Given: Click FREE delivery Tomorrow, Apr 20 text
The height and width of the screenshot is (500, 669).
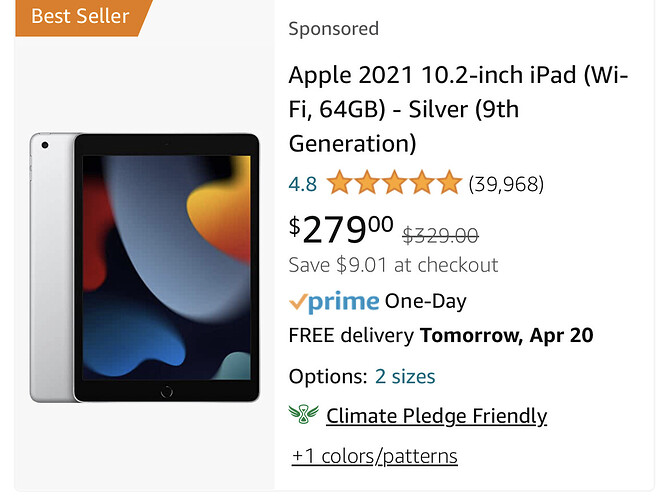Looking at the screenshot, I should (x=441, y=335).
